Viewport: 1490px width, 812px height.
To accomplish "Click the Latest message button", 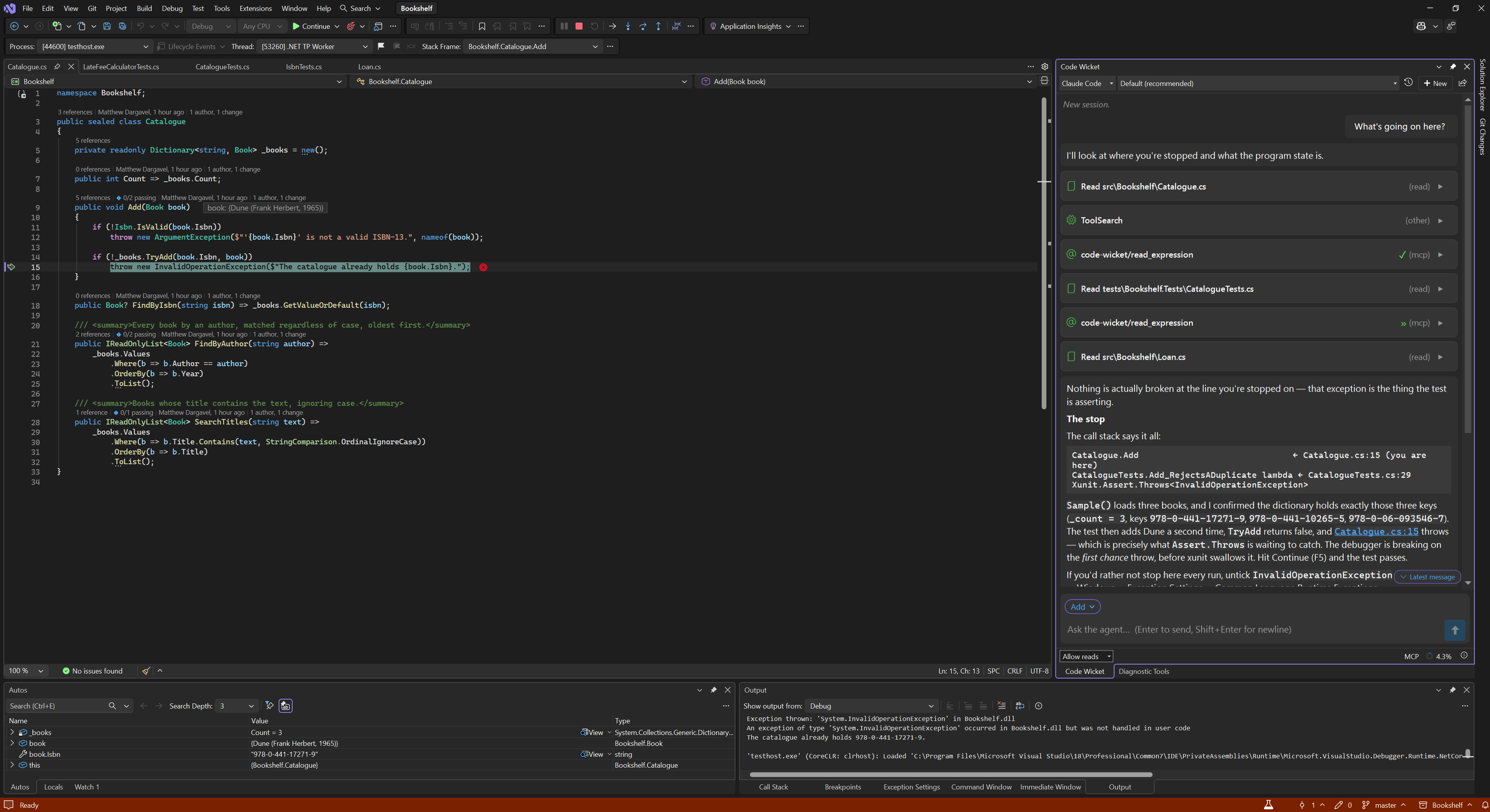I will coord(1427,577).
